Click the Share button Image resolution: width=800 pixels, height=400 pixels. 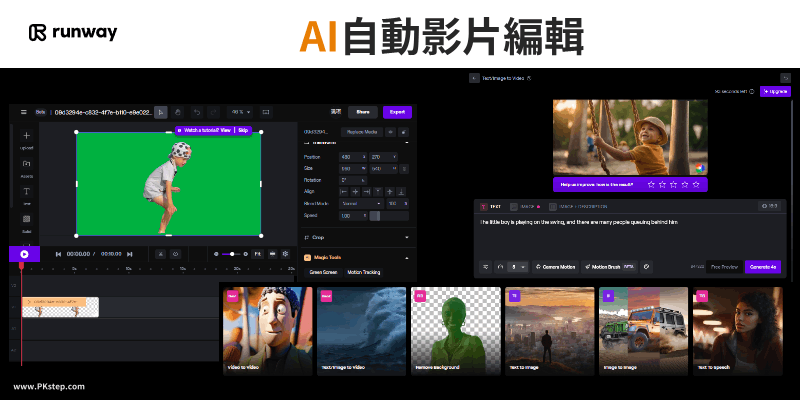click(363, 112)
